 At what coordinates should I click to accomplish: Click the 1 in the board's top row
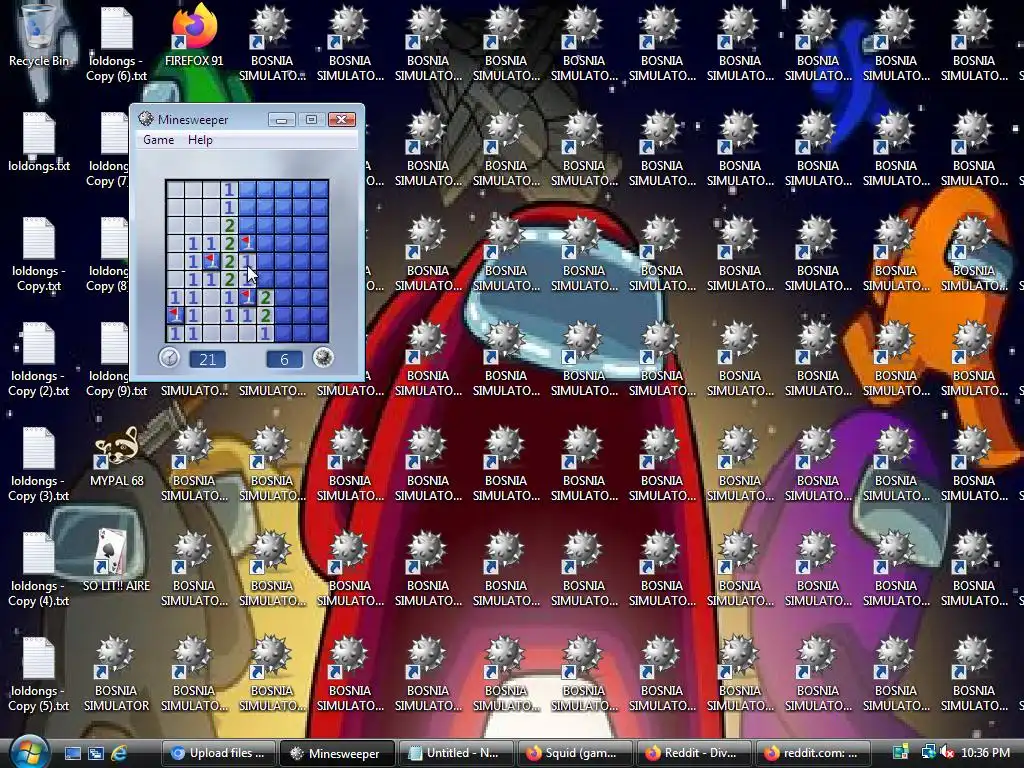[229, 189]
